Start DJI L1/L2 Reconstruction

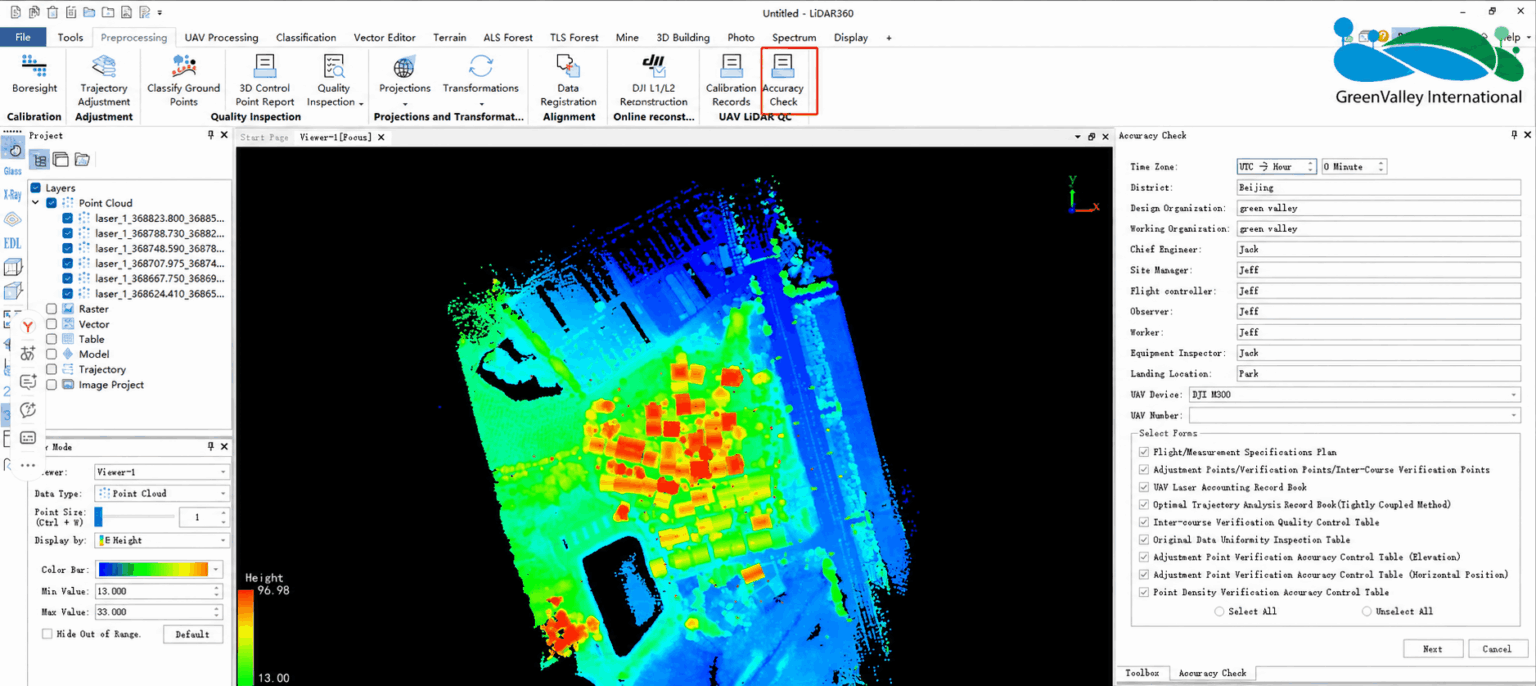(x=654, y=81)
